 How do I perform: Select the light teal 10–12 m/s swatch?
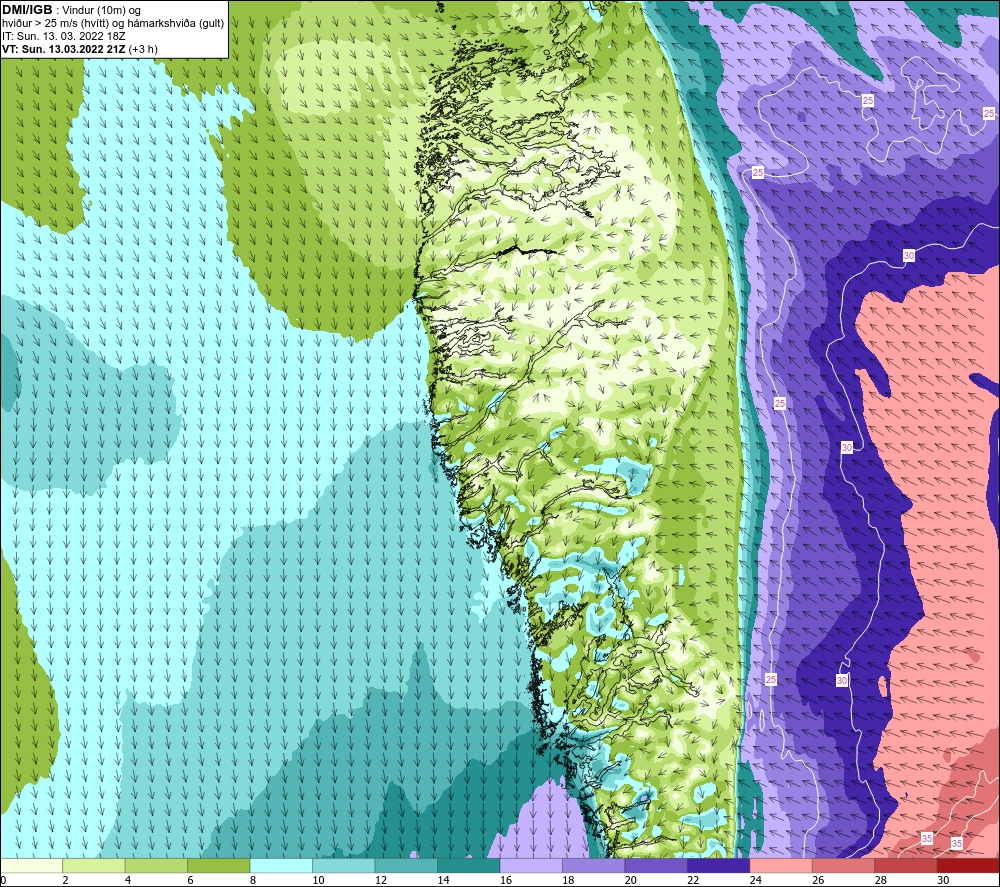click(x=344, y=865)
